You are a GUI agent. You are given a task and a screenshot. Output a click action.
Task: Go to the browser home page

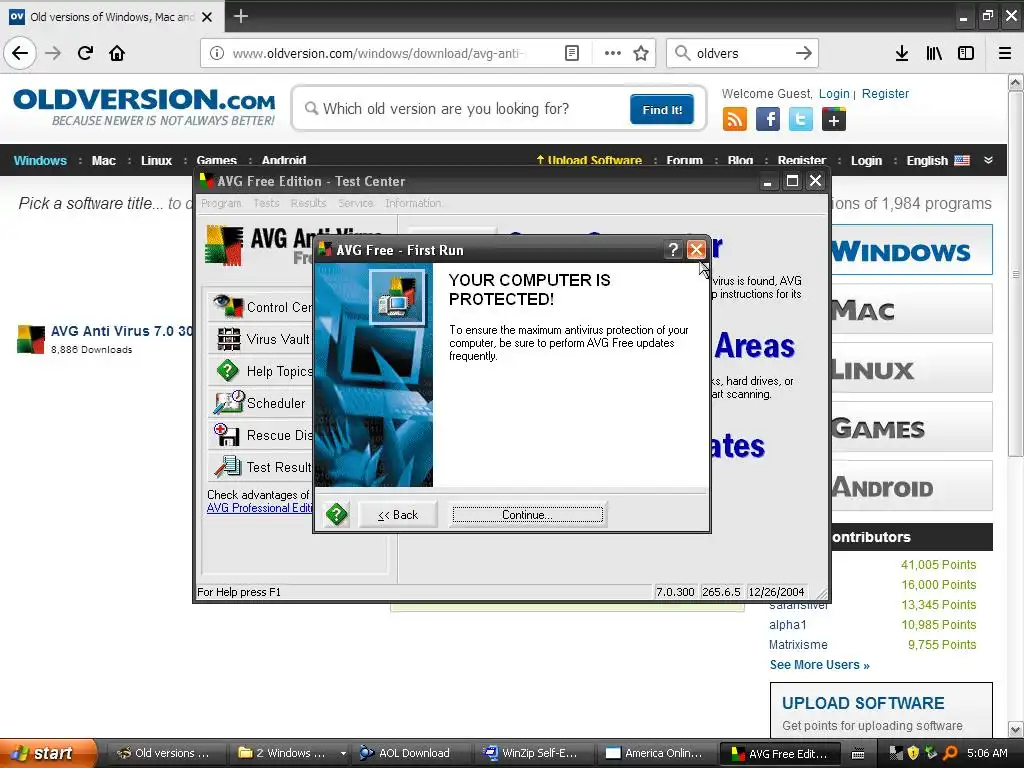pos(117,53)
